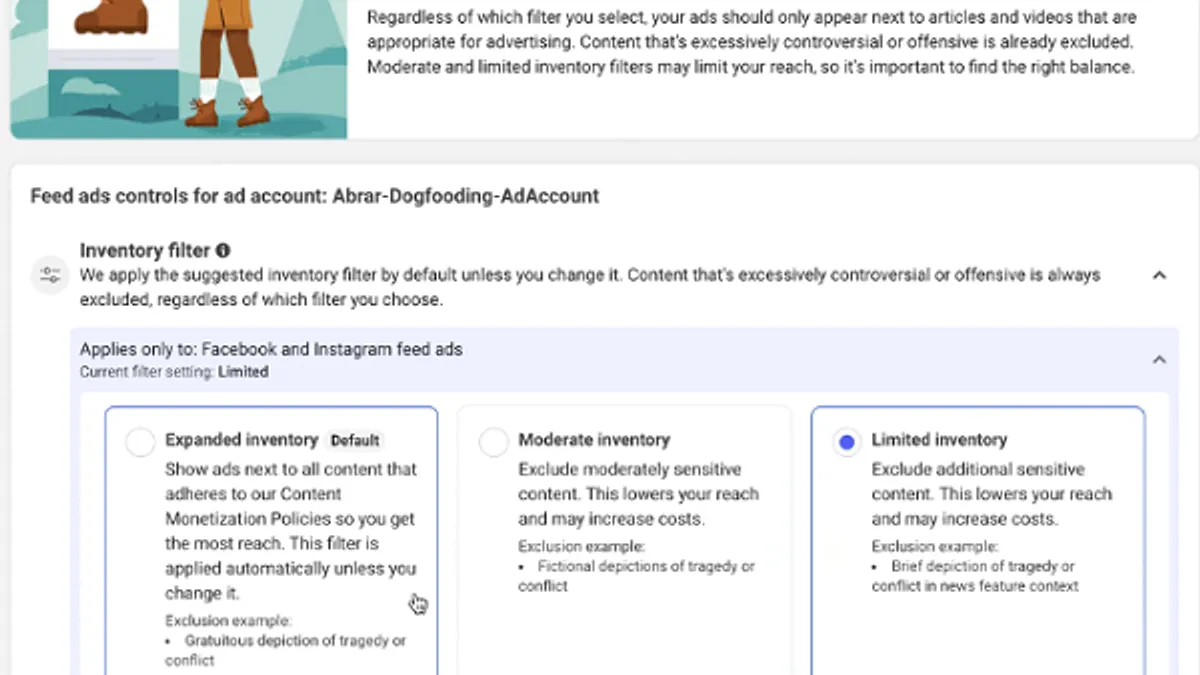Screen dimensions: 1200x675
Task: Click the Default badge on Expanded inventory
Action: coord(355,440)
